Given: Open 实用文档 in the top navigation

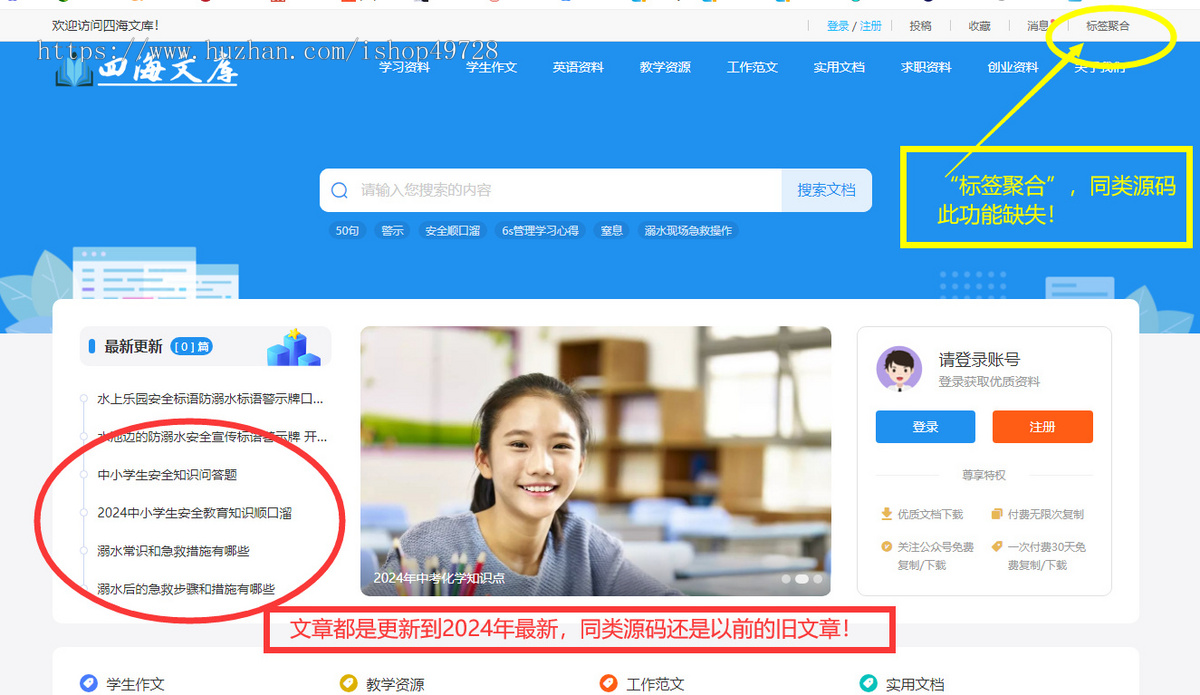Looking at the screenshot, I should click(x=839, y=67).
